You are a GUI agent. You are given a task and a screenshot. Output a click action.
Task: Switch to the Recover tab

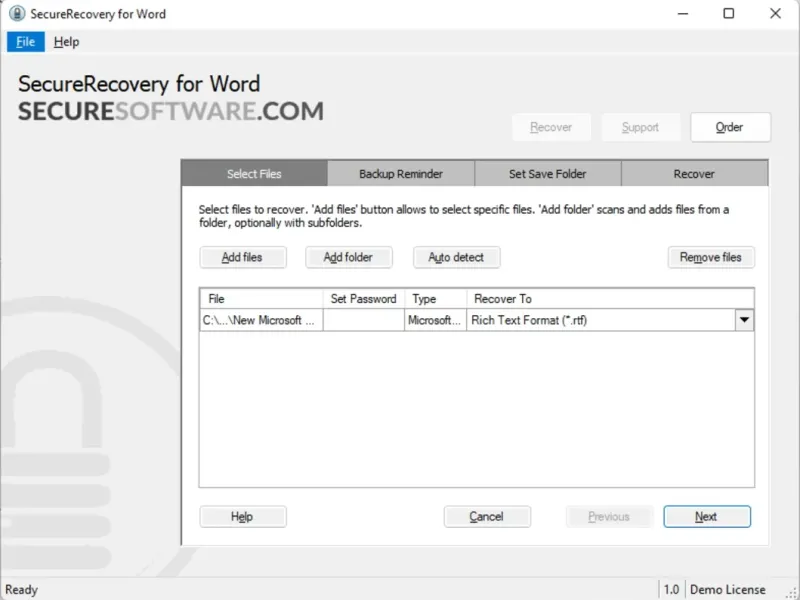(694, 173)
